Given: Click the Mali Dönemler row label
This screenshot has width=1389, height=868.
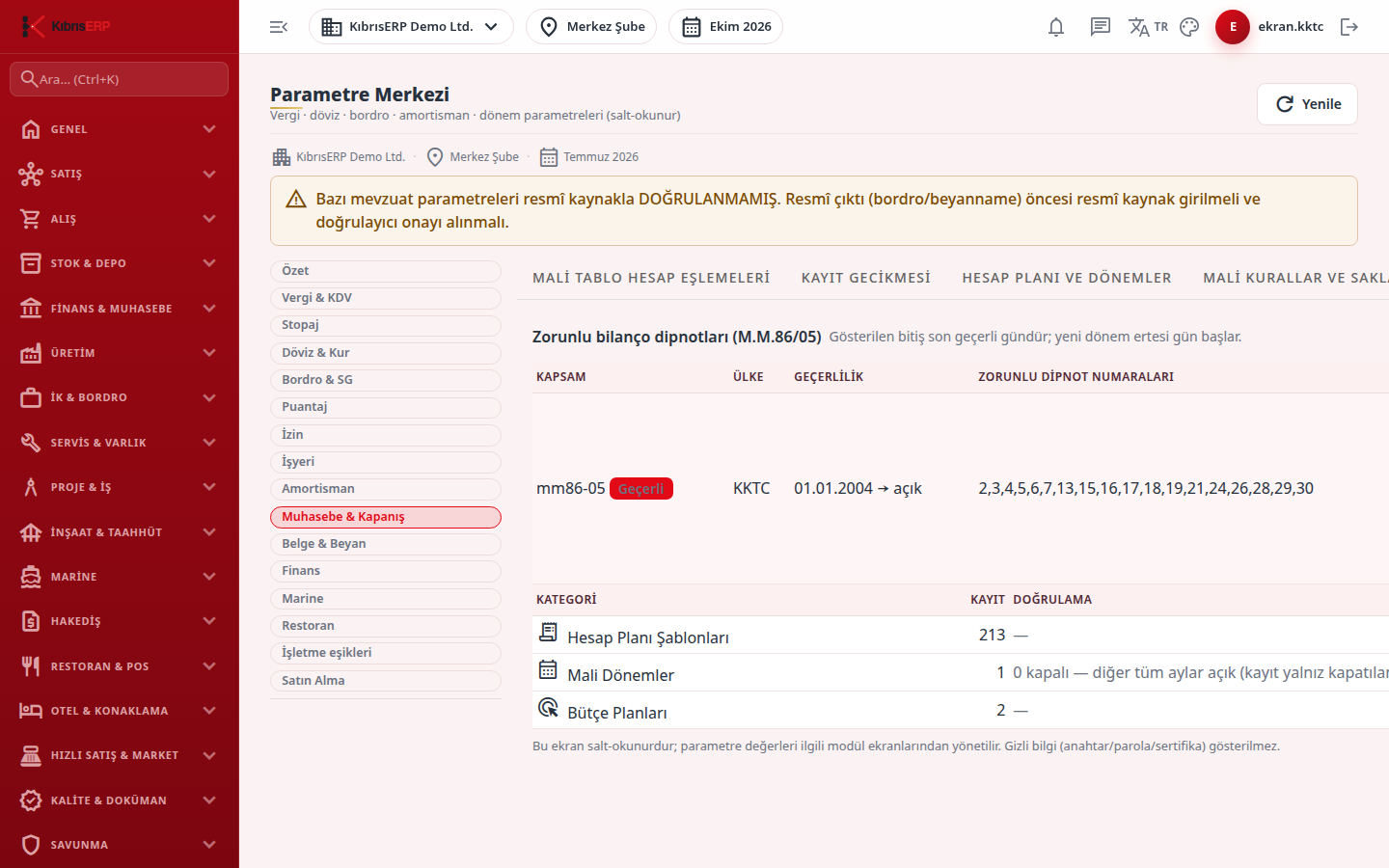Looking at the screenshot, I should pos(620,675).
